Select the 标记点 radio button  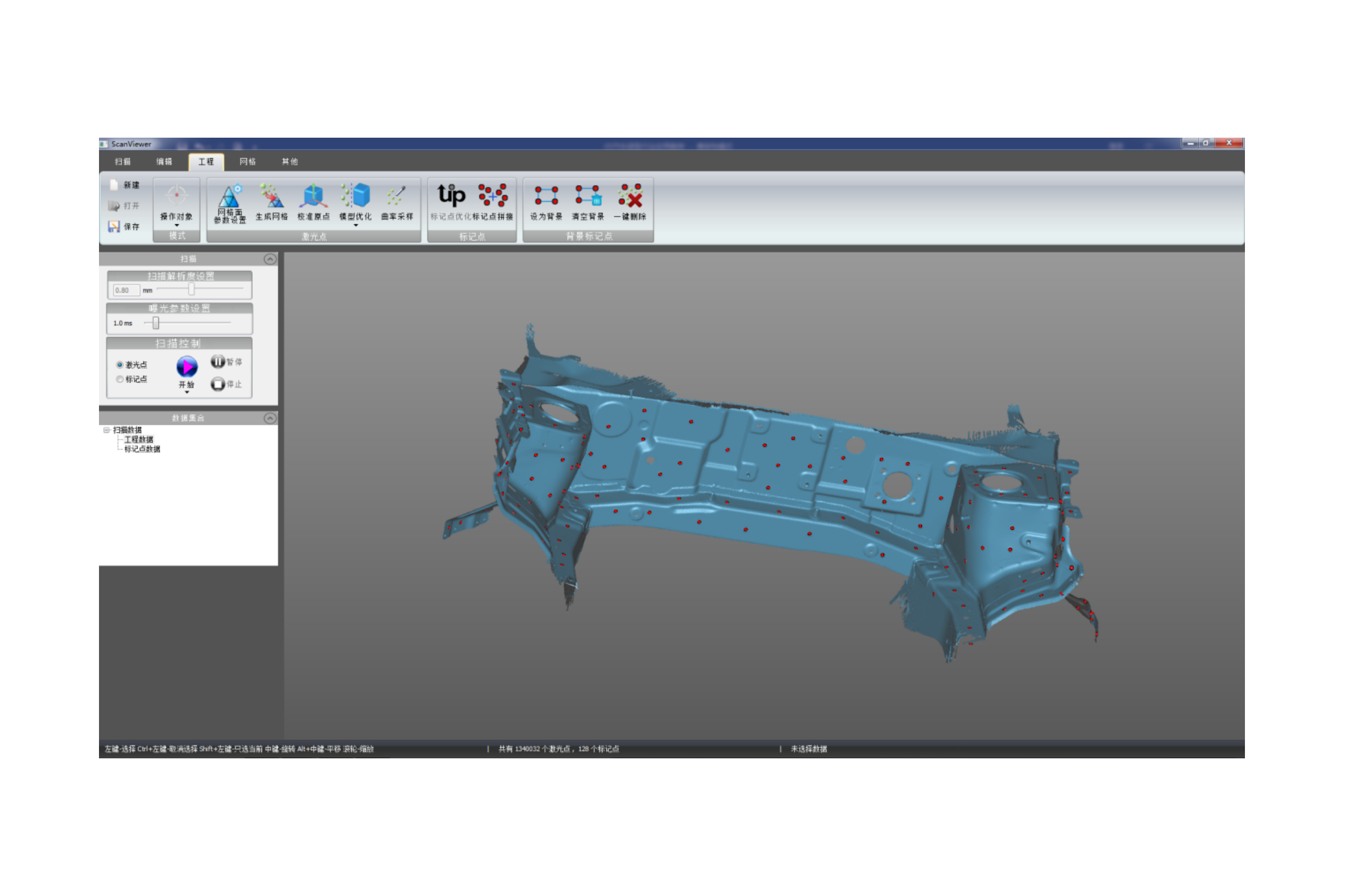(119, 379)
